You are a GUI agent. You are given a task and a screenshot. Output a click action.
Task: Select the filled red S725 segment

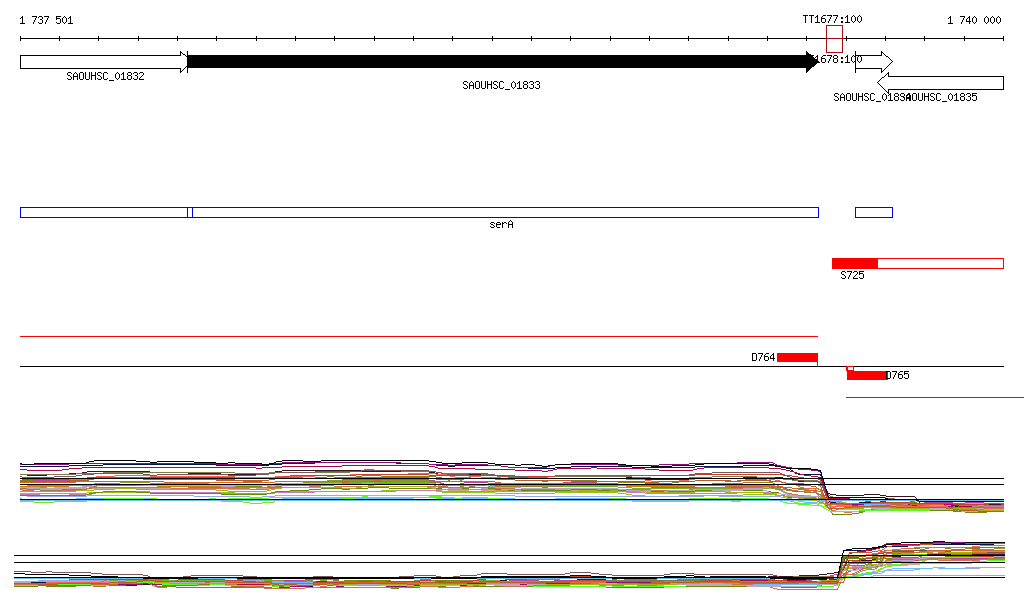pos(854,263)
